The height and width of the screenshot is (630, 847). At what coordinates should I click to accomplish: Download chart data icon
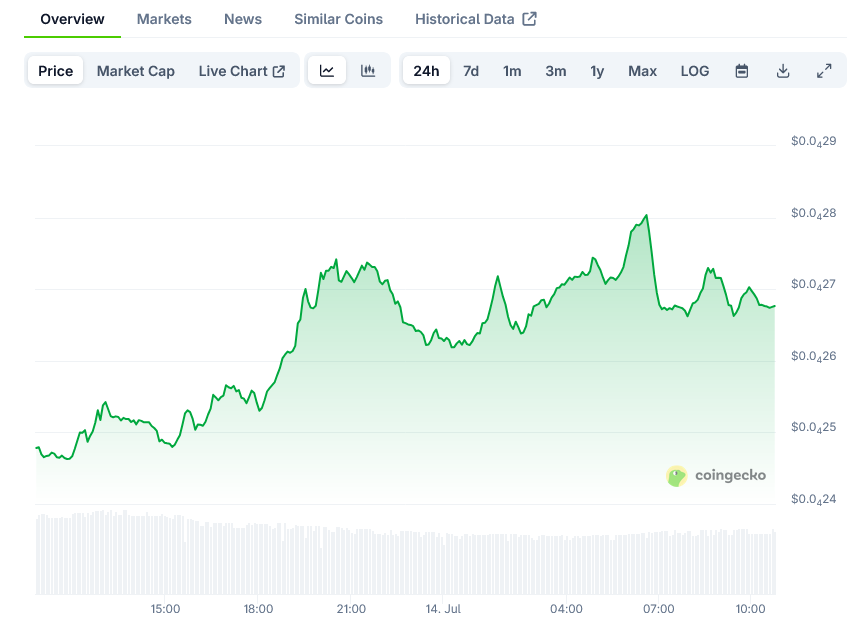point(783,71)
